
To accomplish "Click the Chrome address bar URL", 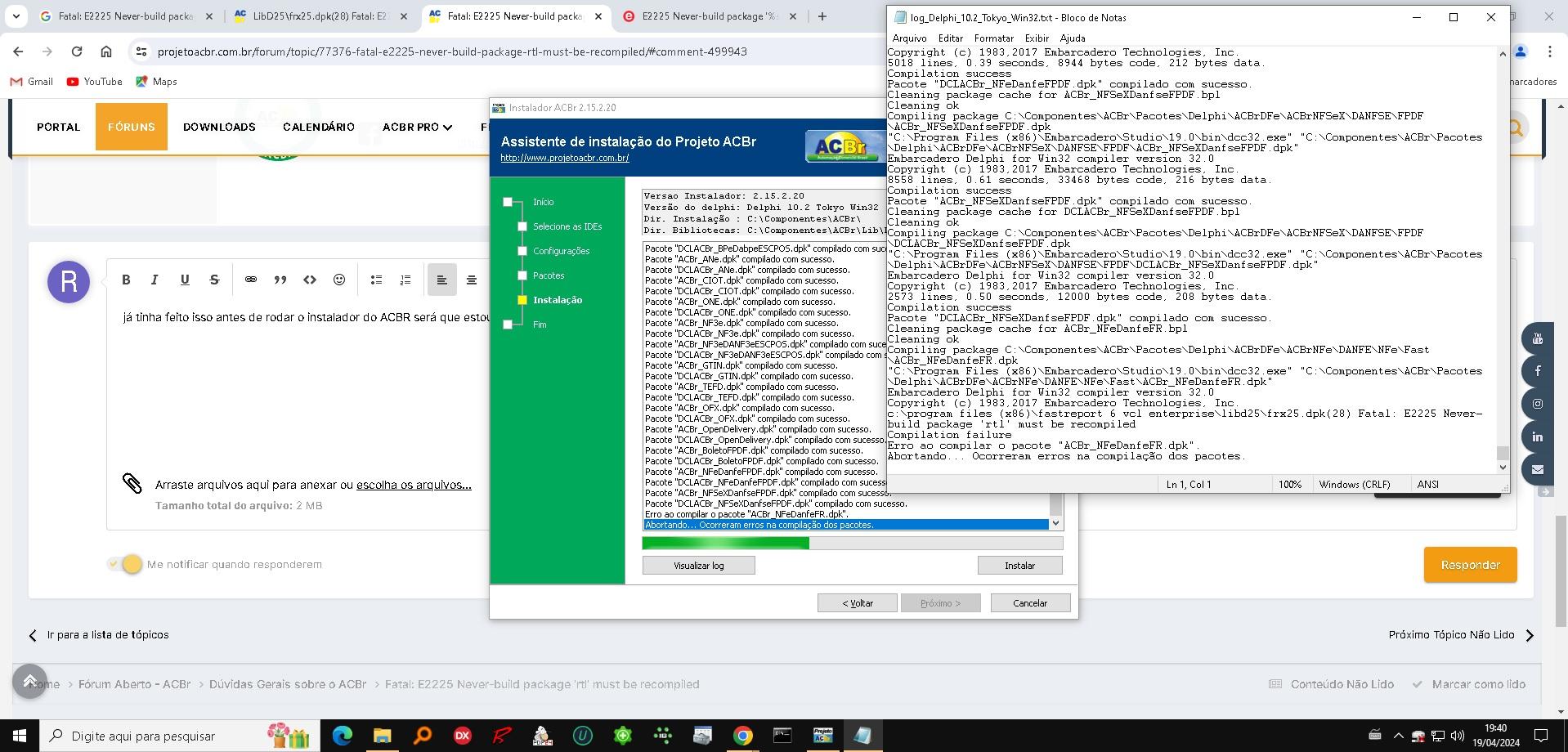I will 452,51.
